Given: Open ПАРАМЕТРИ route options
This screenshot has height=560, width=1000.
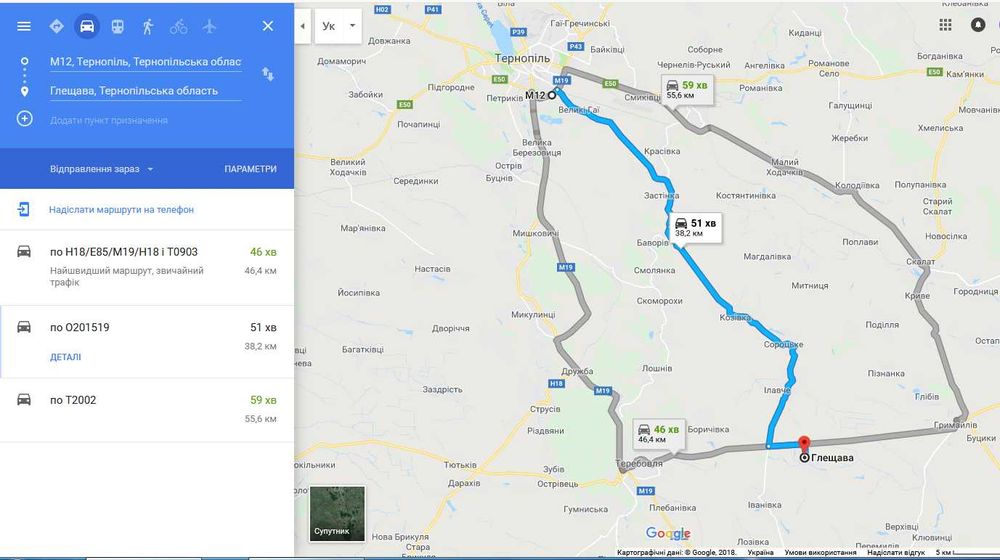Looking at the screenshot, I should (x=250, y=169).
